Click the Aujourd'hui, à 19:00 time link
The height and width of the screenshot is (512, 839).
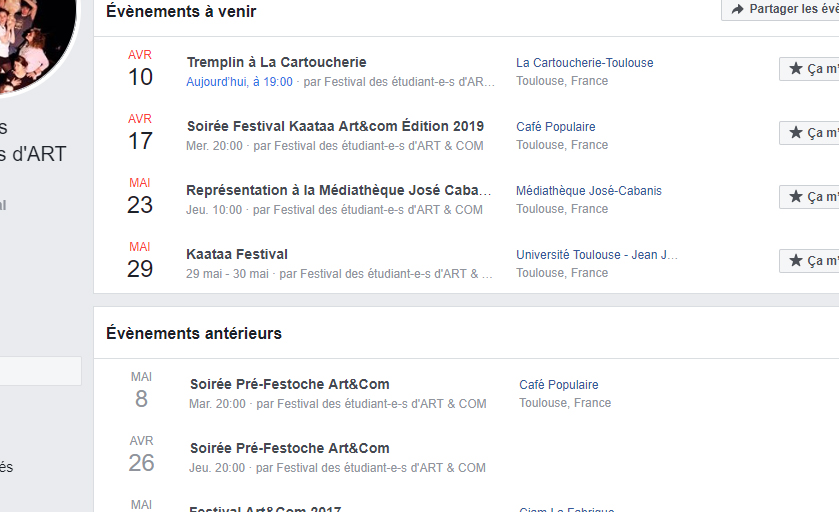coord(239,82)
